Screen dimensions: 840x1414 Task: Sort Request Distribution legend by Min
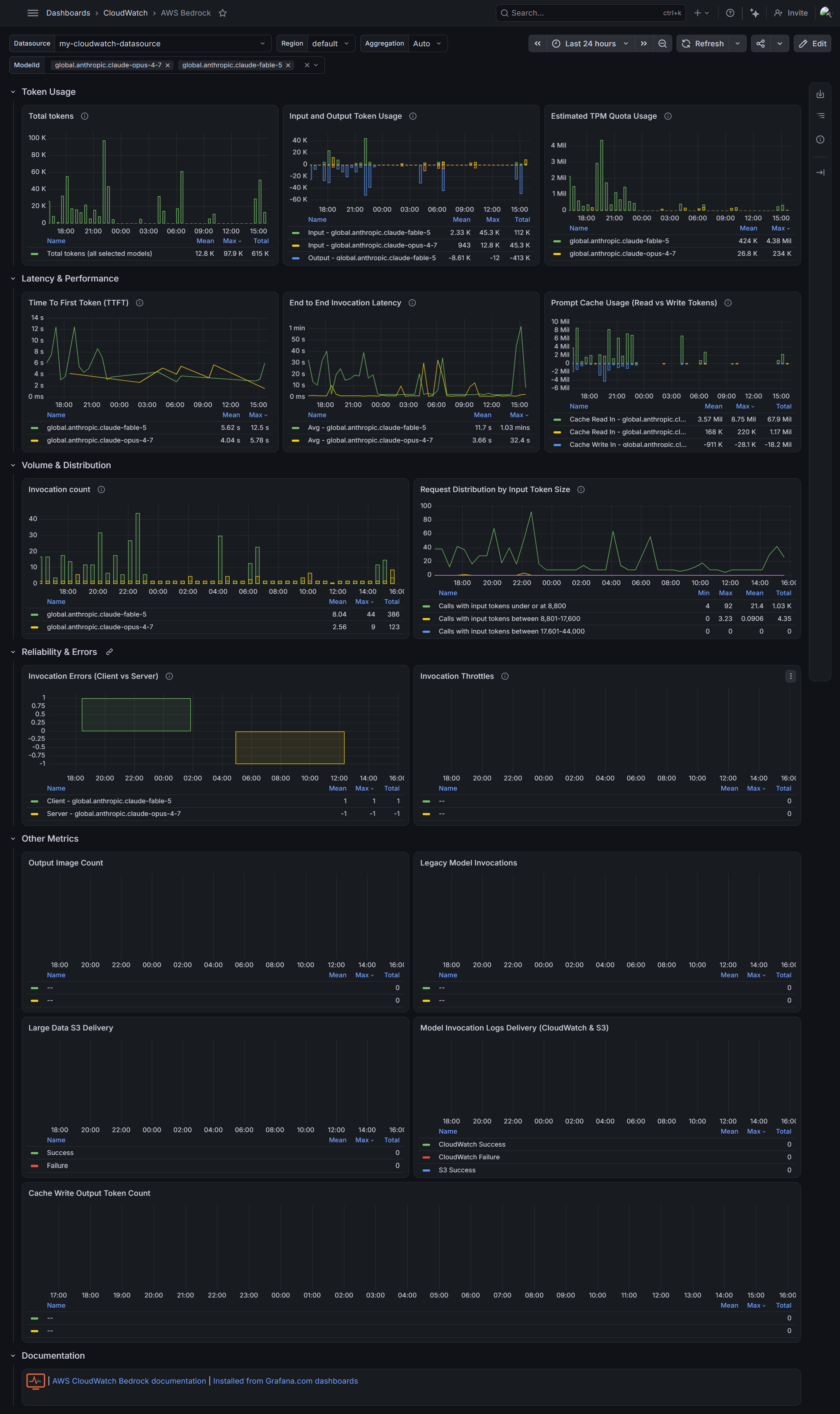point(704,593)
